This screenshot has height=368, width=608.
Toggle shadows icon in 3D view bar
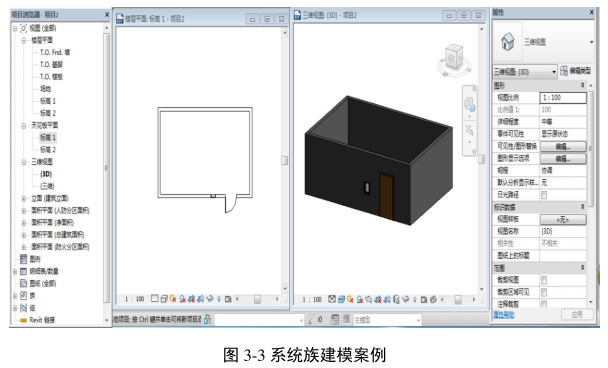tap(360, 299)
